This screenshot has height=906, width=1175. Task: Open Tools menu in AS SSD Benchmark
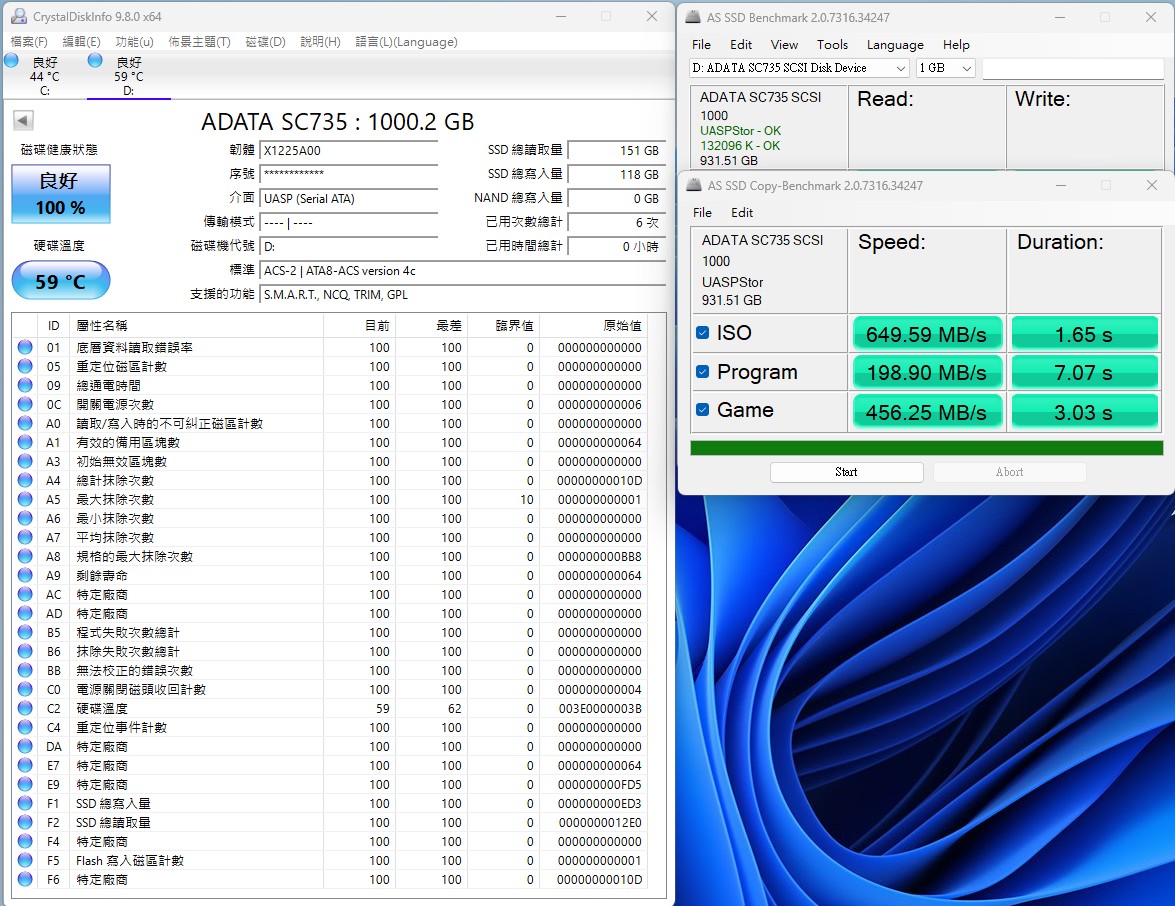[x=832, y=45]
